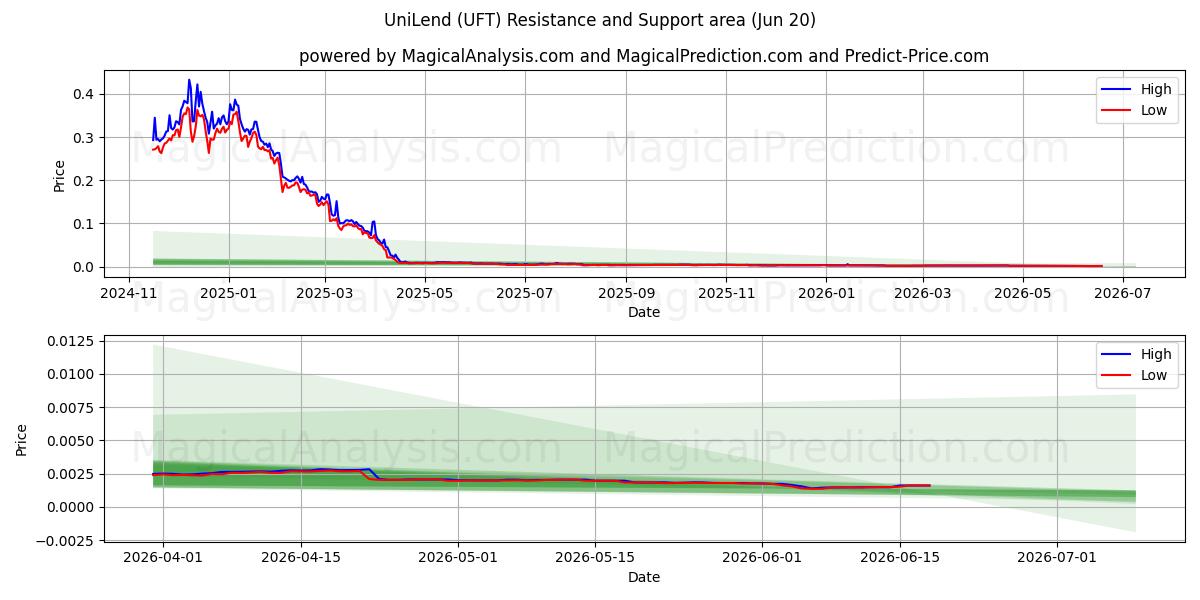Click the "2025-09" x-axis tick label
Image resolution: width=1200 pixels, height=600 pixels.
[x=626, y=292]
